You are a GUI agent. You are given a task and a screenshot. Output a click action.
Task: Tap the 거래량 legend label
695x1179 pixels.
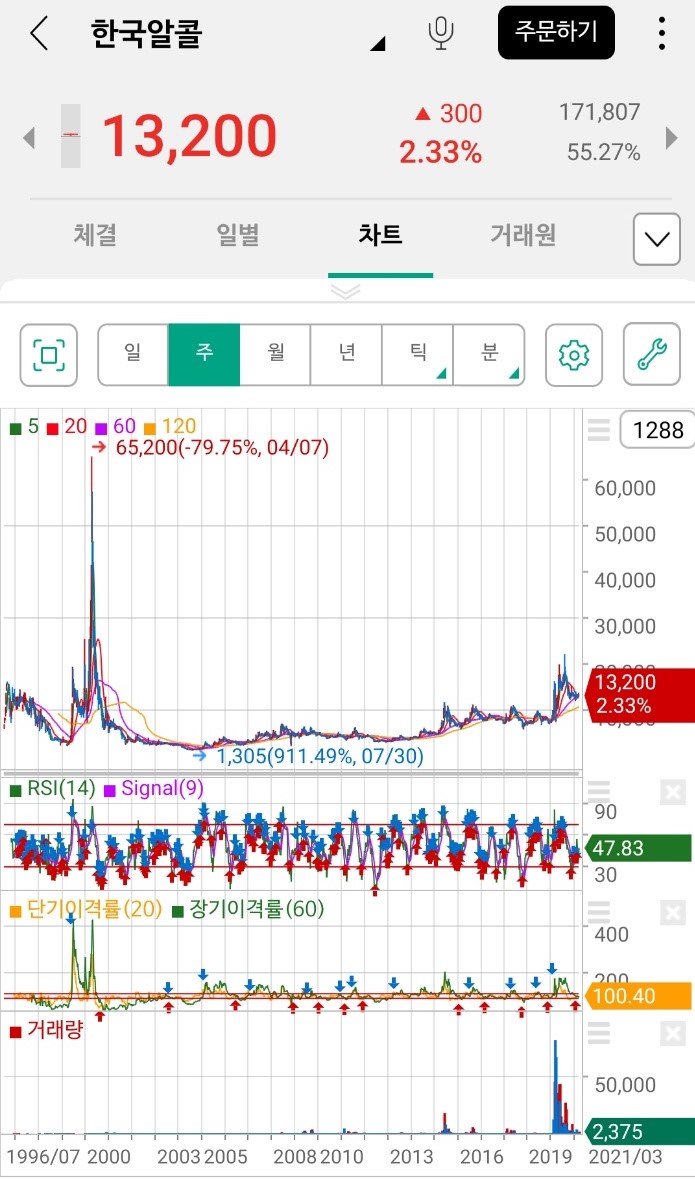46,1030
